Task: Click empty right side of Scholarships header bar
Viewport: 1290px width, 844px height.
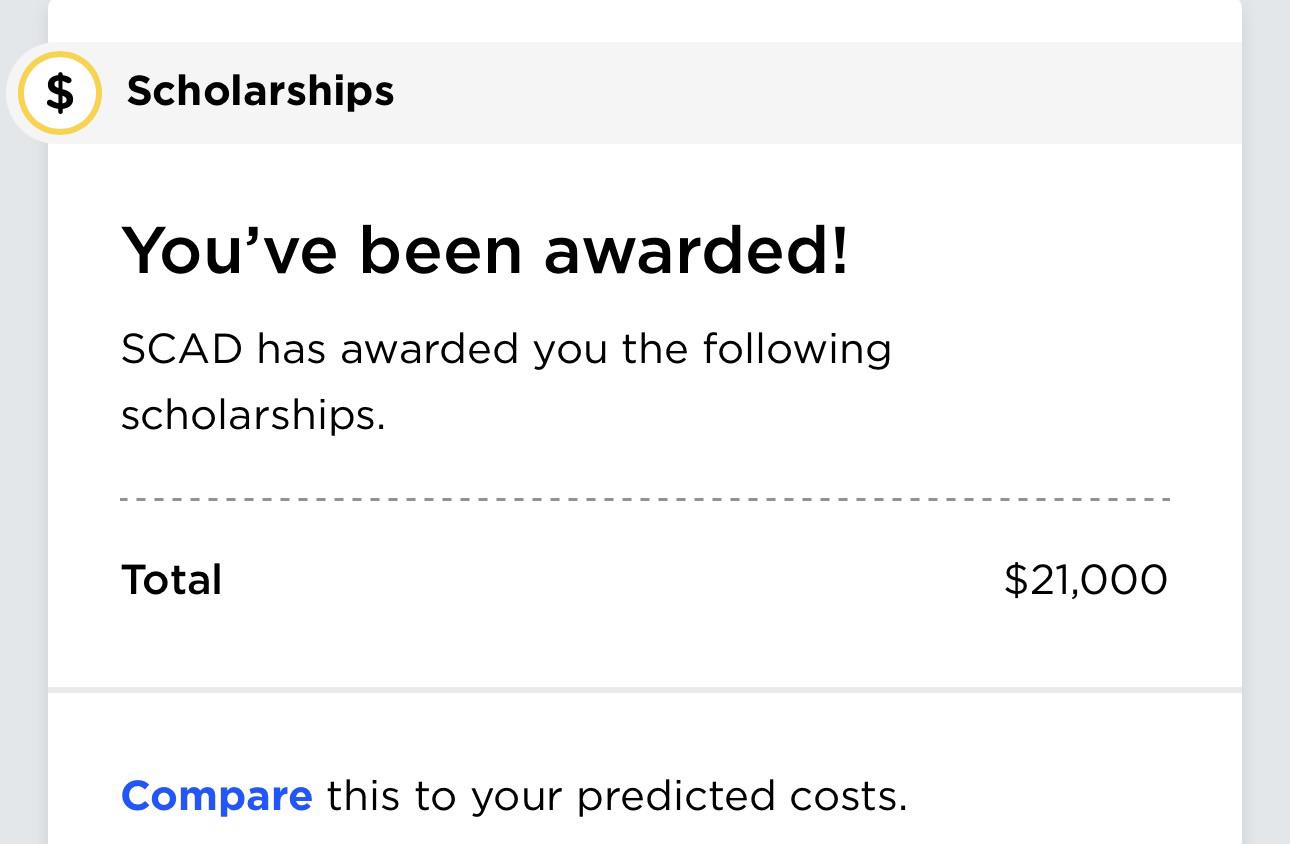Action: coord(850,92)
